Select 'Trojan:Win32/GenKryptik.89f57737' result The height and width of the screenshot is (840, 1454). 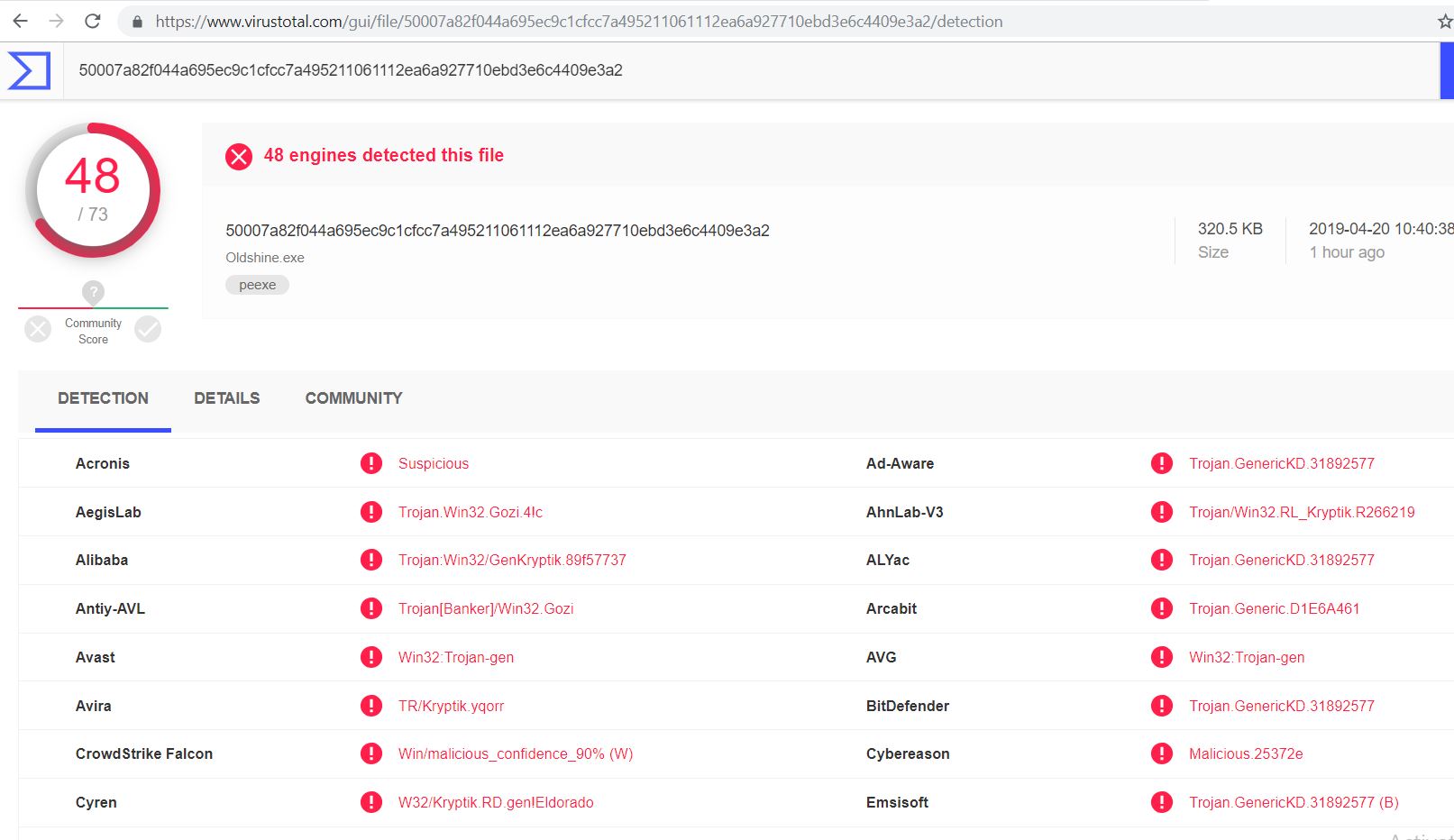tap(512, 560)
